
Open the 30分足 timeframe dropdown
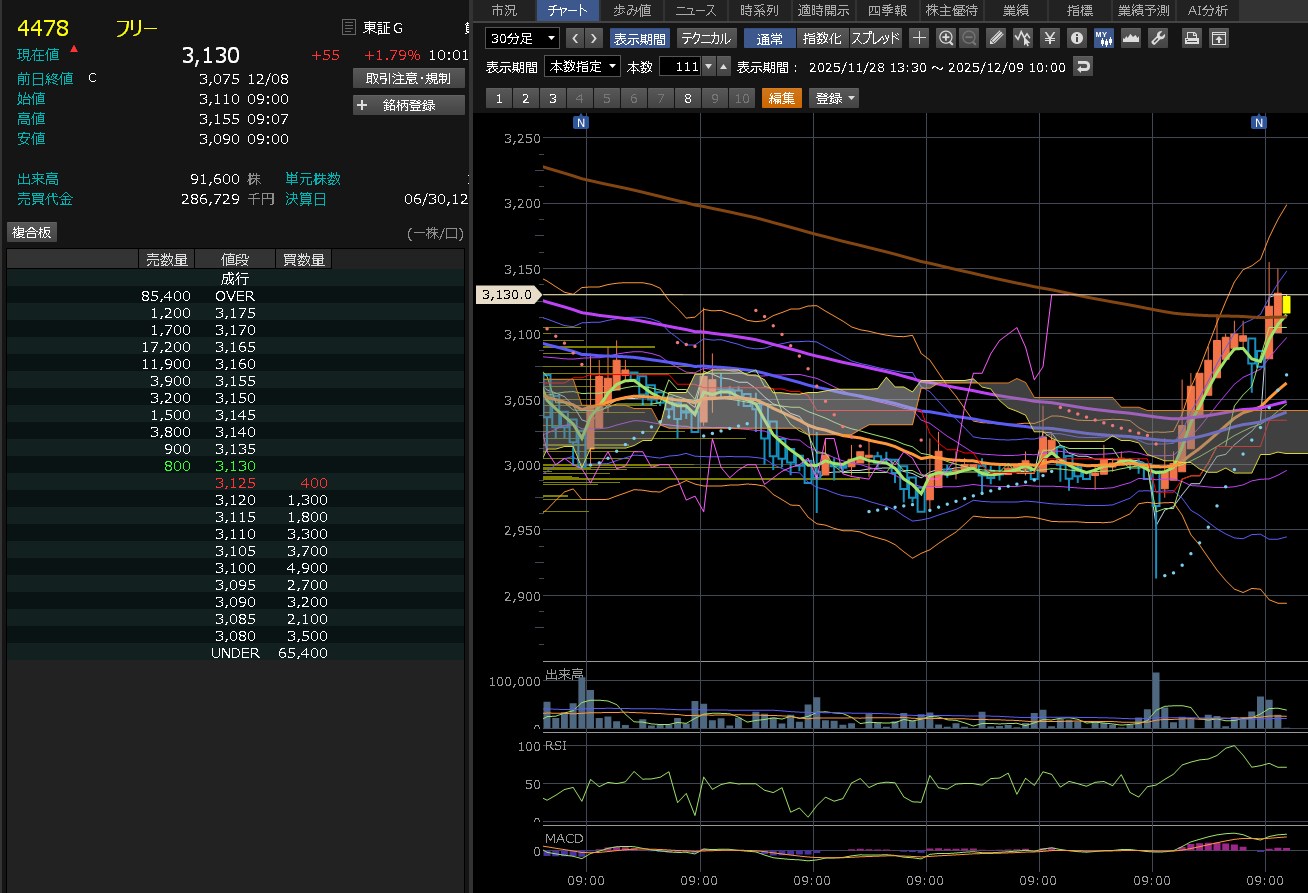[523, 38]
